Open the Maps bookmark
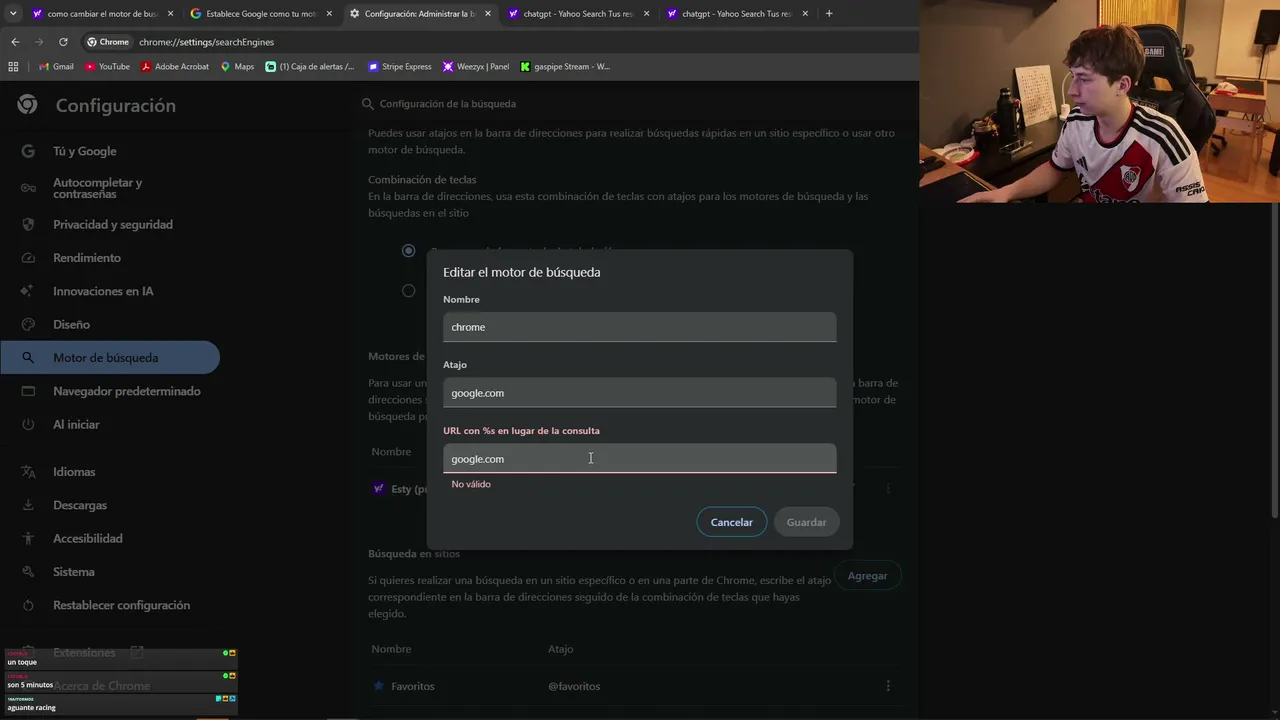The height and width of the screenshot is (720, 1280). point(237,67)
